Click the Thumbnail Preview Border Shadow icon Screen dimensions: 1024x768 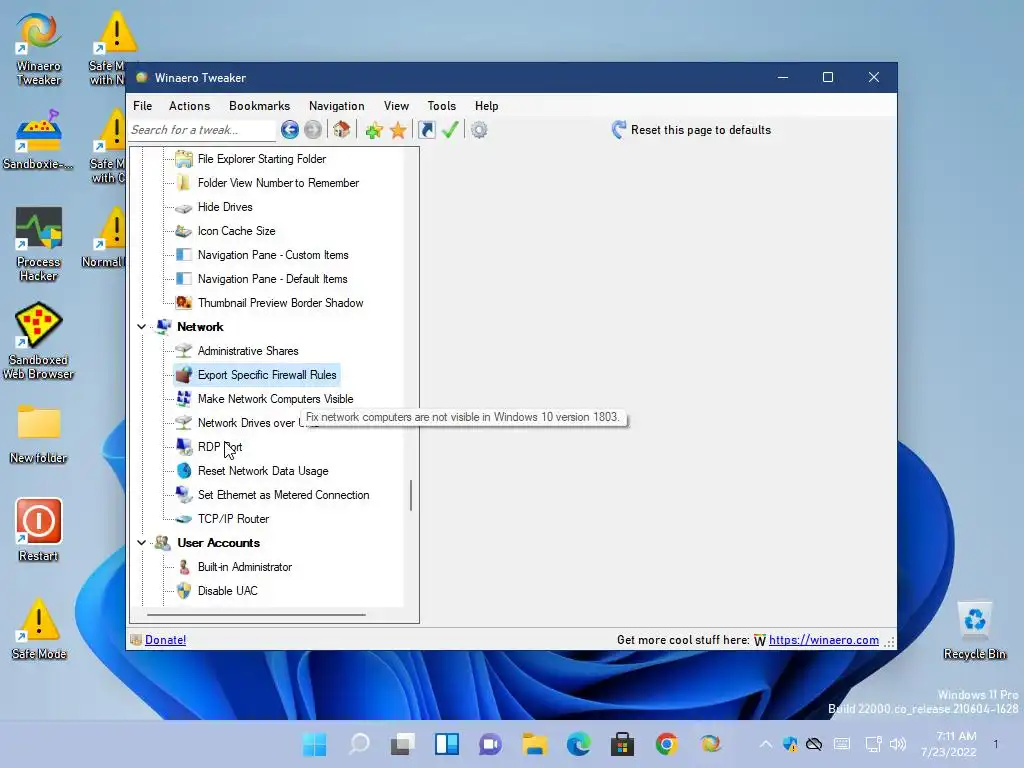point(184,303)
